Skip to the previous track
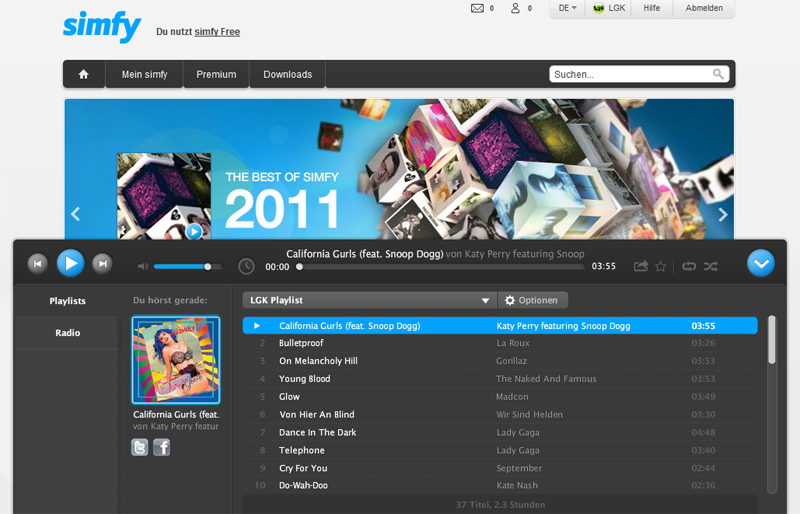Image resolution: width=800 pixels, height=514 pixels. point(37,264)
